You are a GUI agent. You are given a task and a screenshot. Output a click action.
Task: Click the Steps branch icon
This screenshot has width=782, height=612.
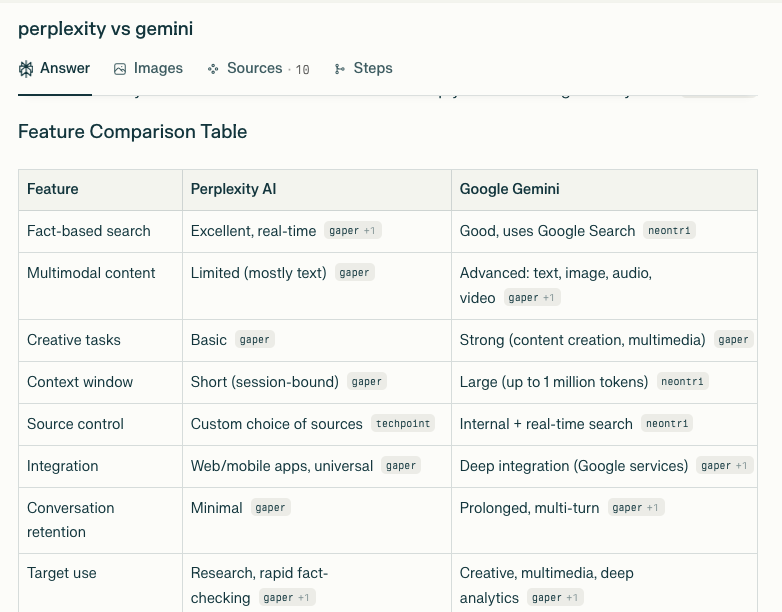(x=340, y=69)
